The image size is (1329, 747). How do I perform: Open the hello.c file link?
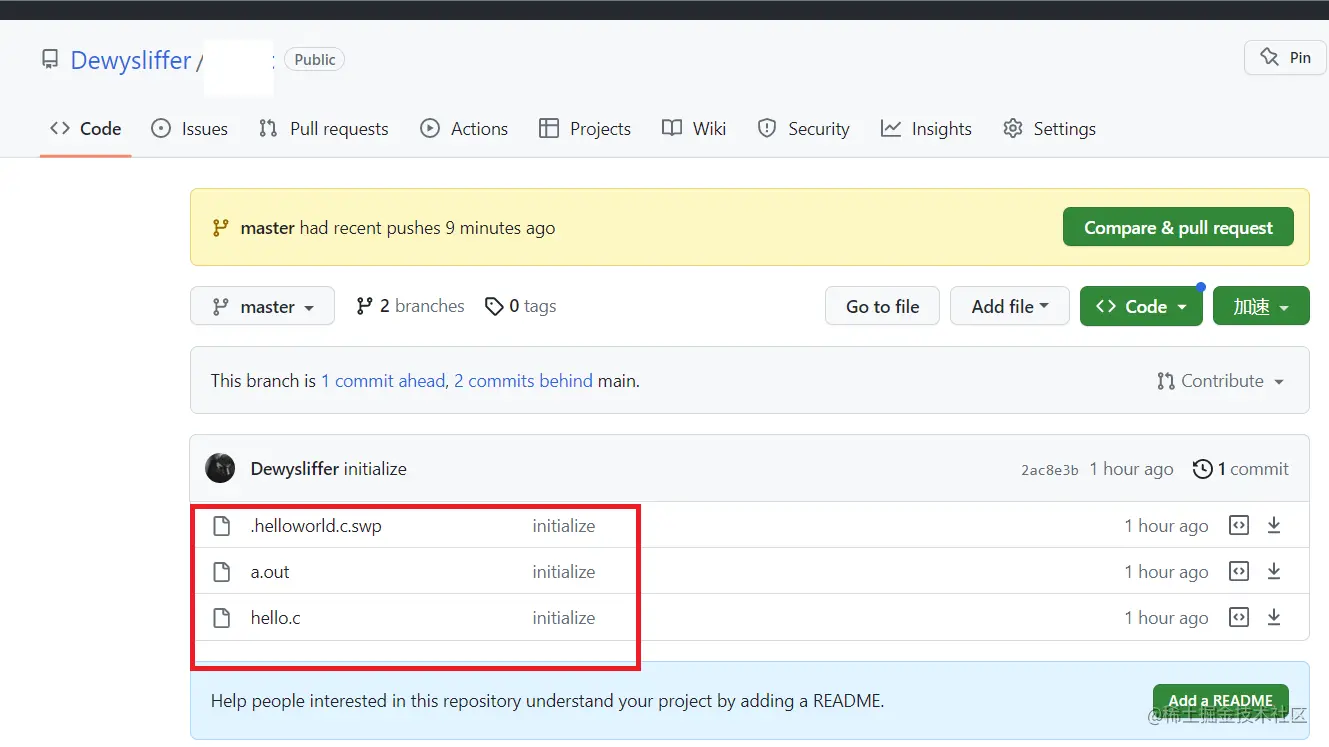(276, 618)
